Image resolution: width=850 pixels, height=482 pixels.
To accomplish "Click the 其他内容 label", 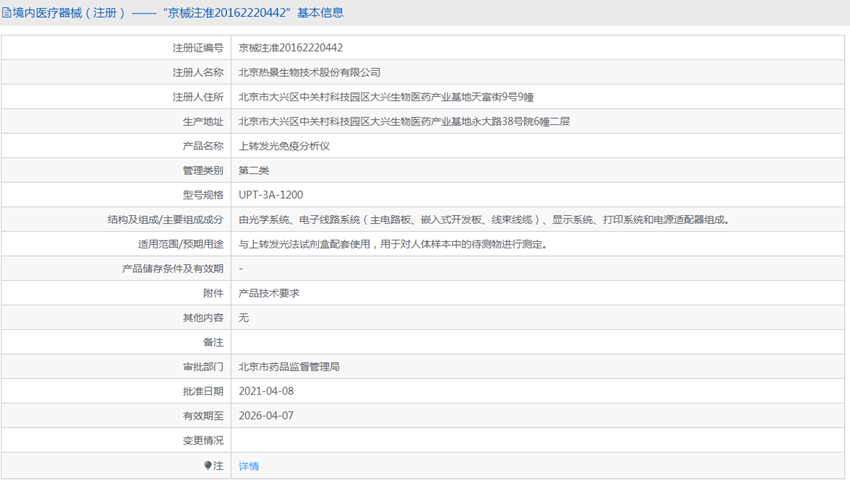I will point(203,317).
